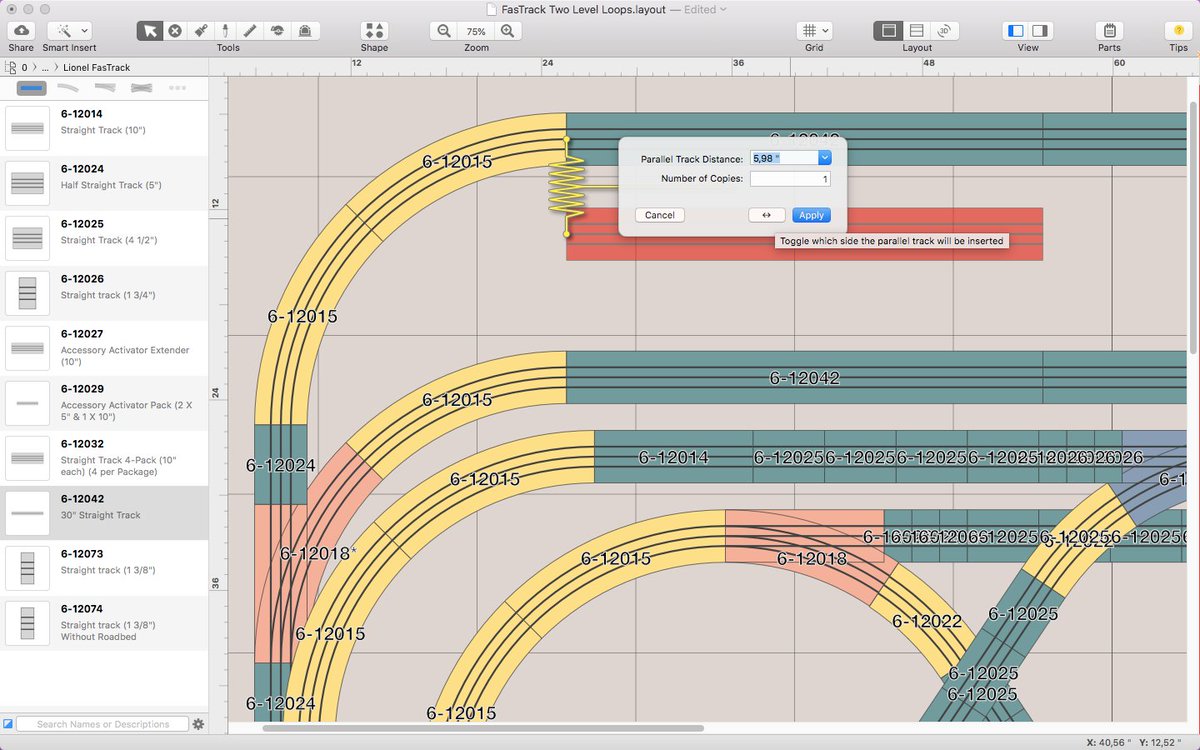Select the arrow pointer tool
This screenshot has width=1200, height=750.
pyautogui.click(x=150, y=31)
